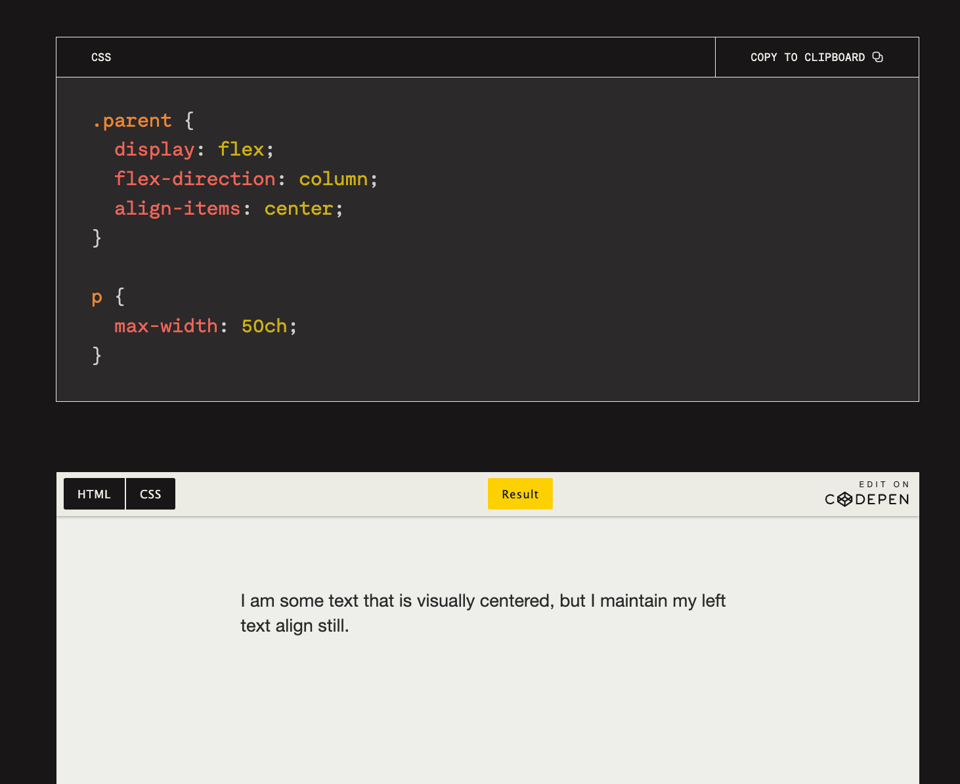Click the .parent selector in the code
Screen dimensions: 960x784
point(132,120)
